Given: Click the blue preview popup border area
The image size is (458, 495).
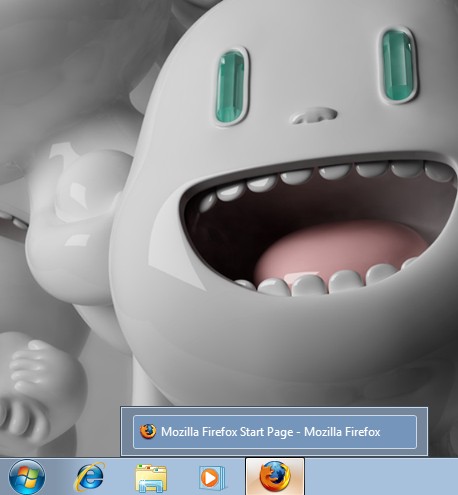Looking at the screenshot, I should click(x=274, y=411).
